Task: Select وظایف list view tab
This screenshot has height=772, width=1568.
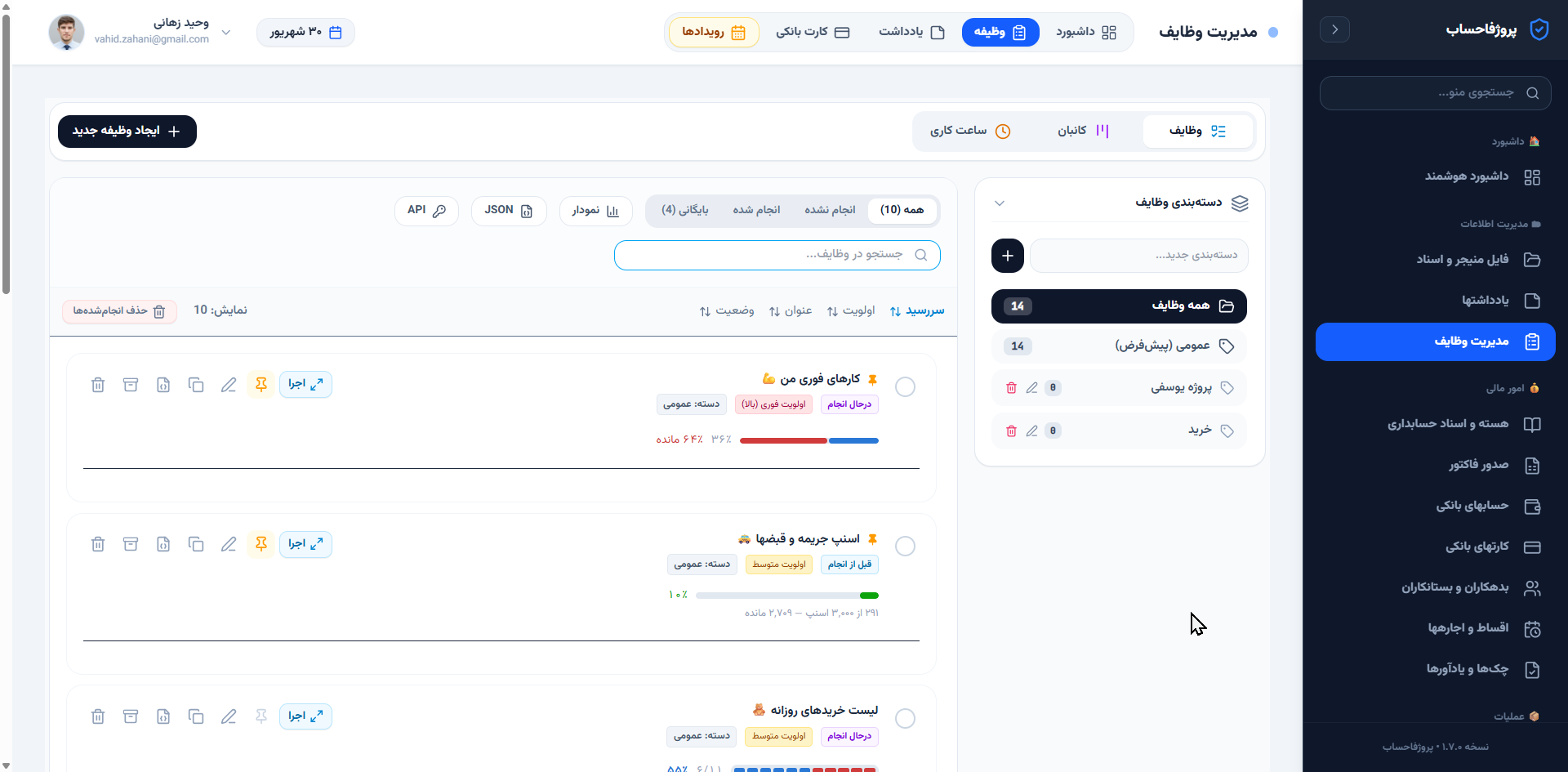Action: [x=1198, y=132]
